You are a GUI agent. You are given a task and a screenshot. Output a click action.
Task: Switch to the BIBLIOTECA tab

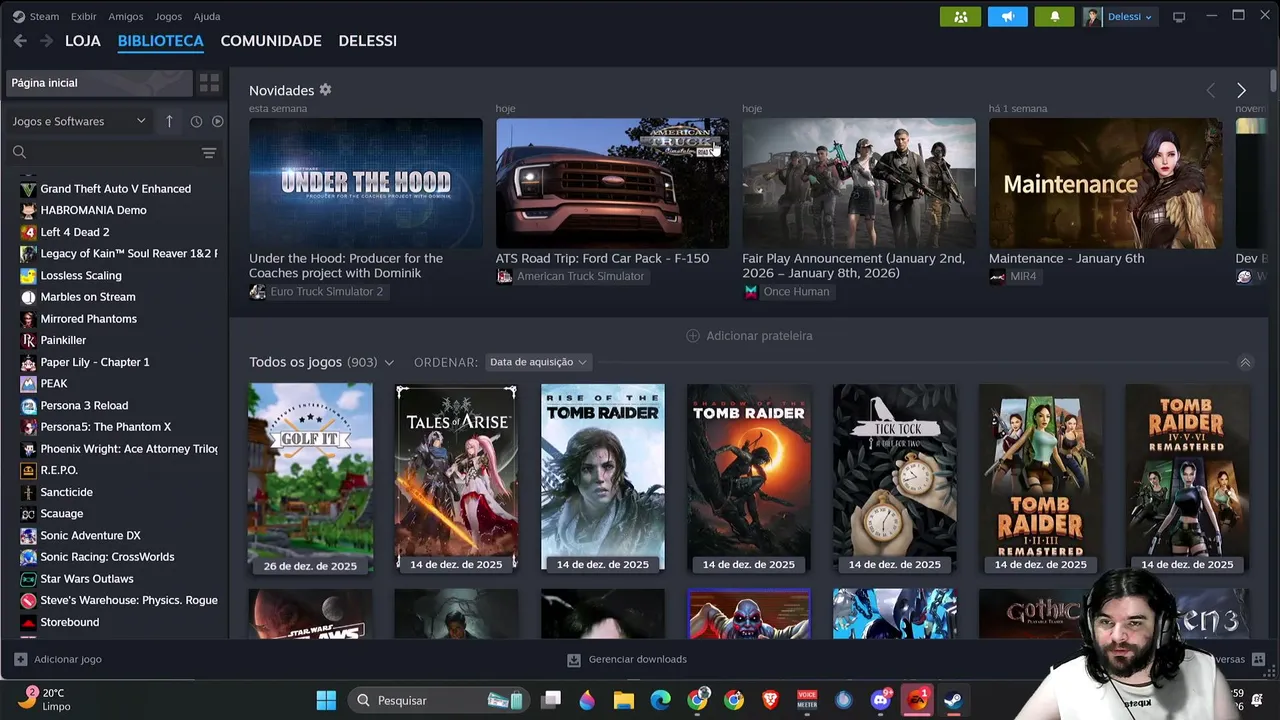click(x=160, y=41)
